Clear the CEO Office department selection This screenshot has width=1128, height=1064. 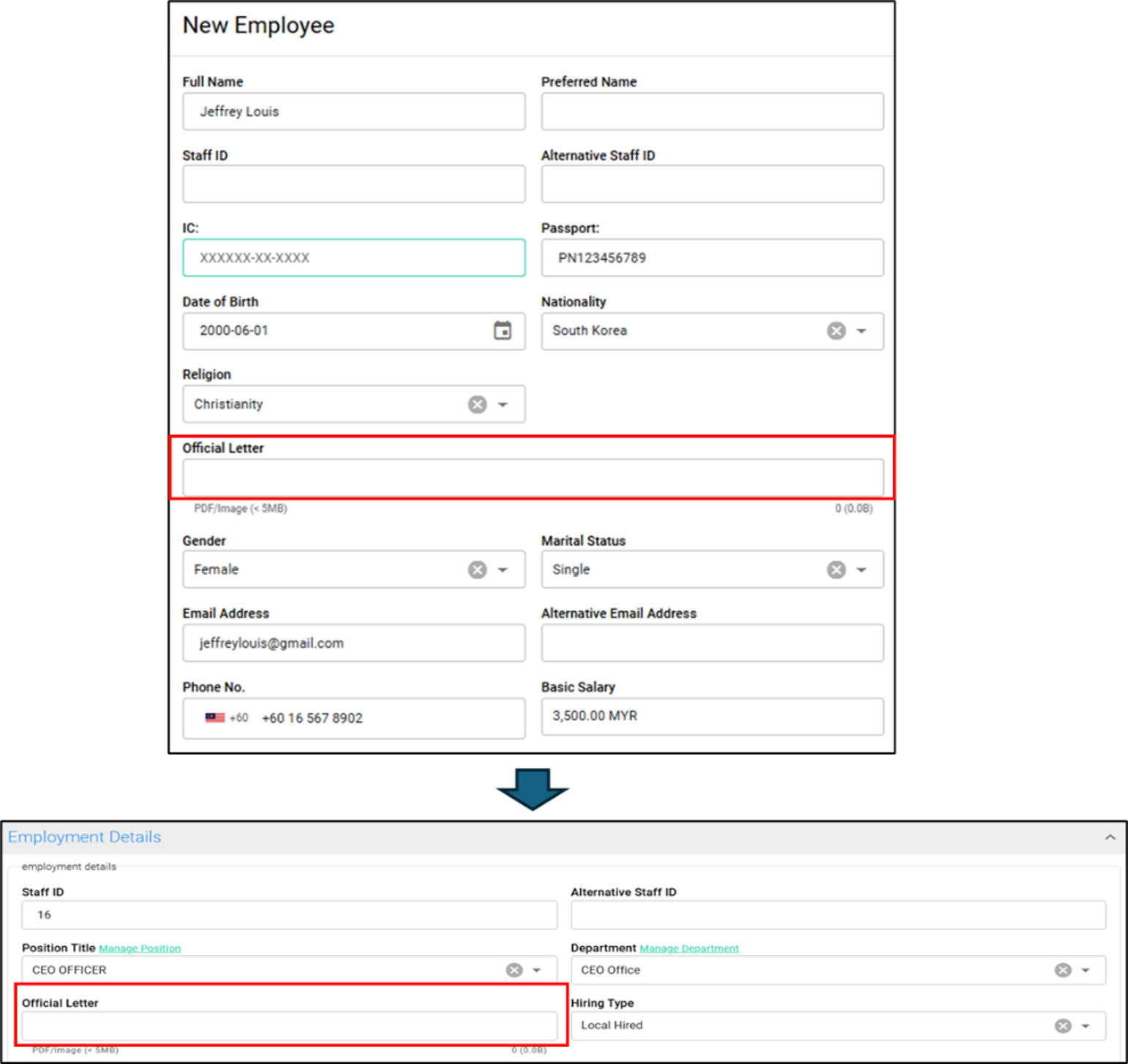pos(1063,970)
